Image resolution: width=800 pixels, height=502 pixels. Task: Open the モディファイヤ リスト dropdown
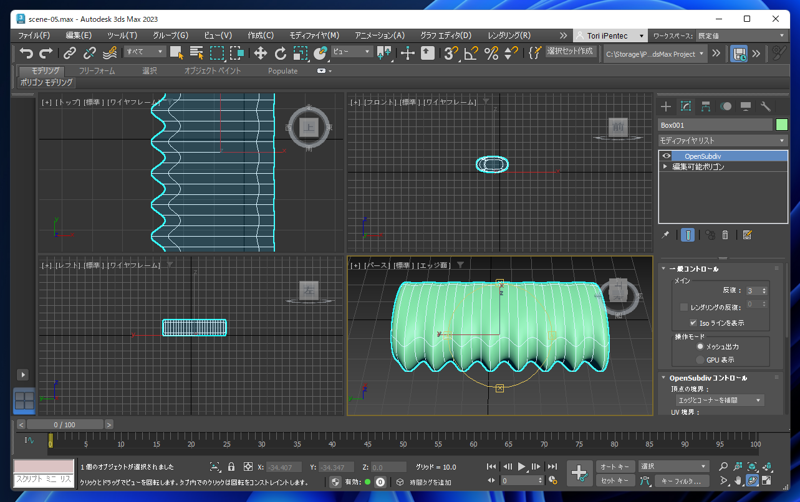pos(722,140)
